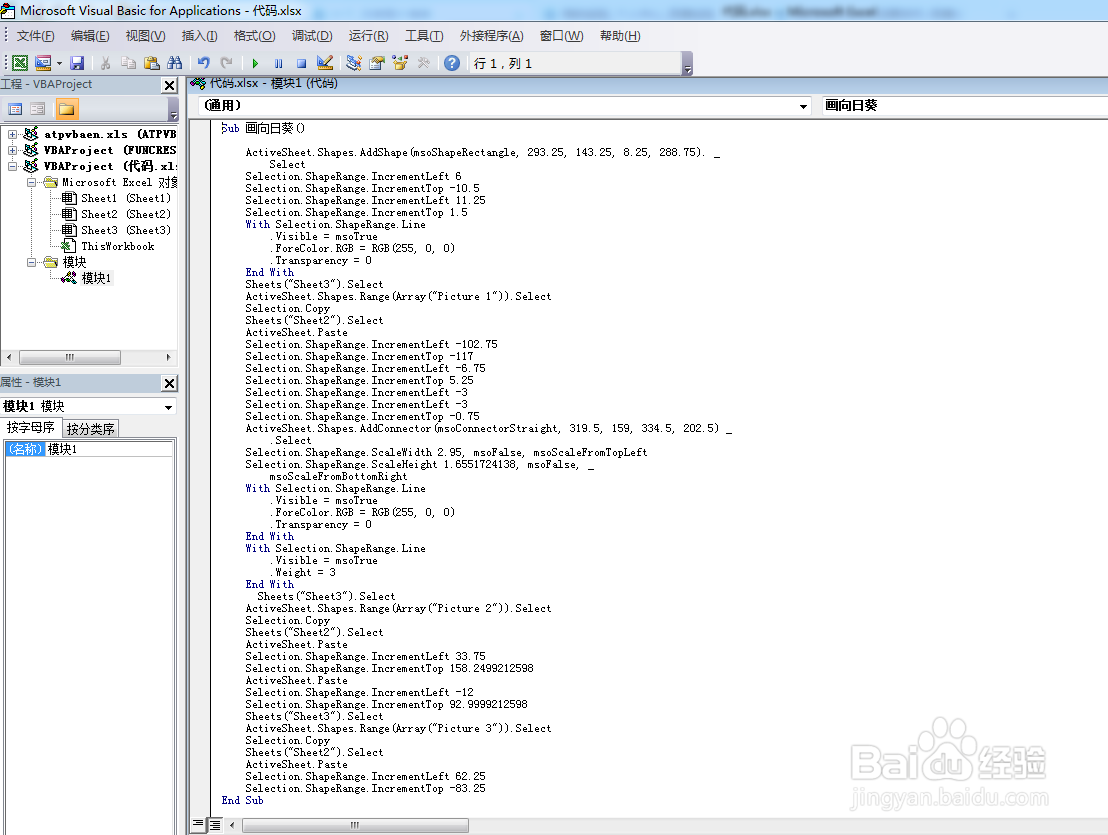Open the 运行(R) menu

click(368, 36)
